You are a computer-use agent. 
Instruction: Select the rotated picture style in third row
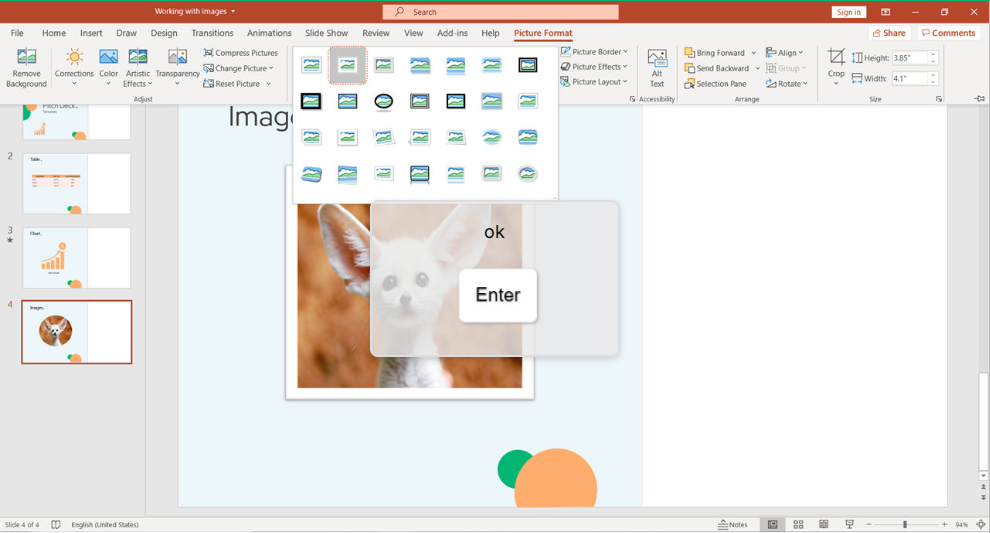383,137
